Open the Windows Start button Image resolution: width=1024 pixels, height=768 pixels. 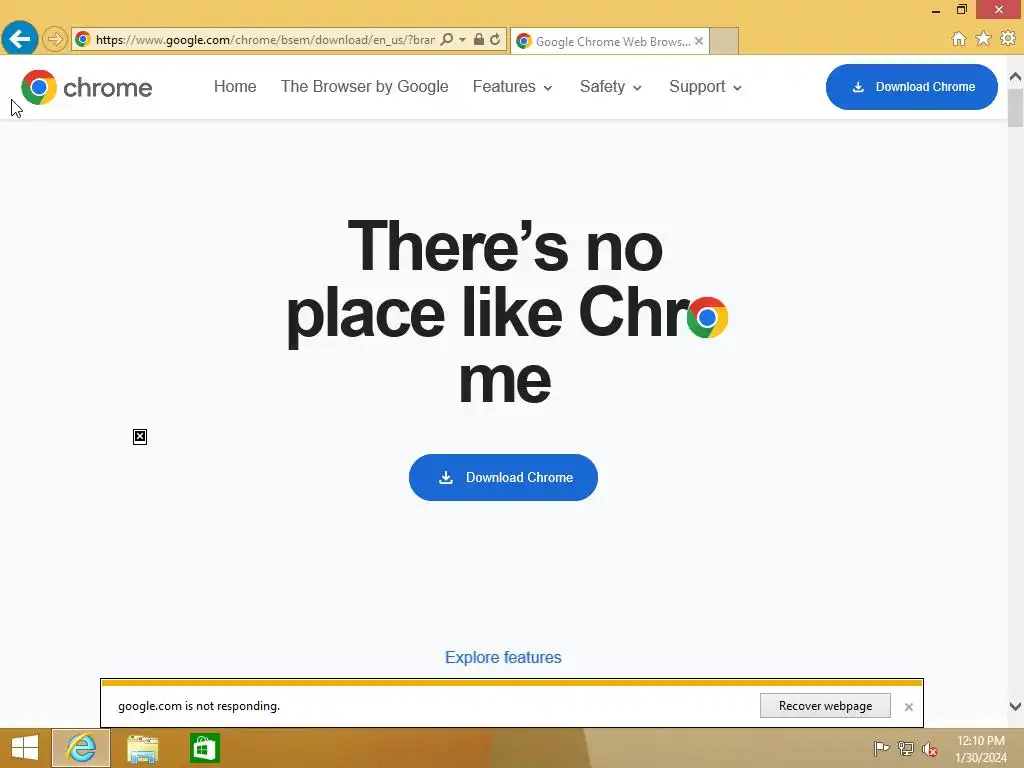click(25, 748)
